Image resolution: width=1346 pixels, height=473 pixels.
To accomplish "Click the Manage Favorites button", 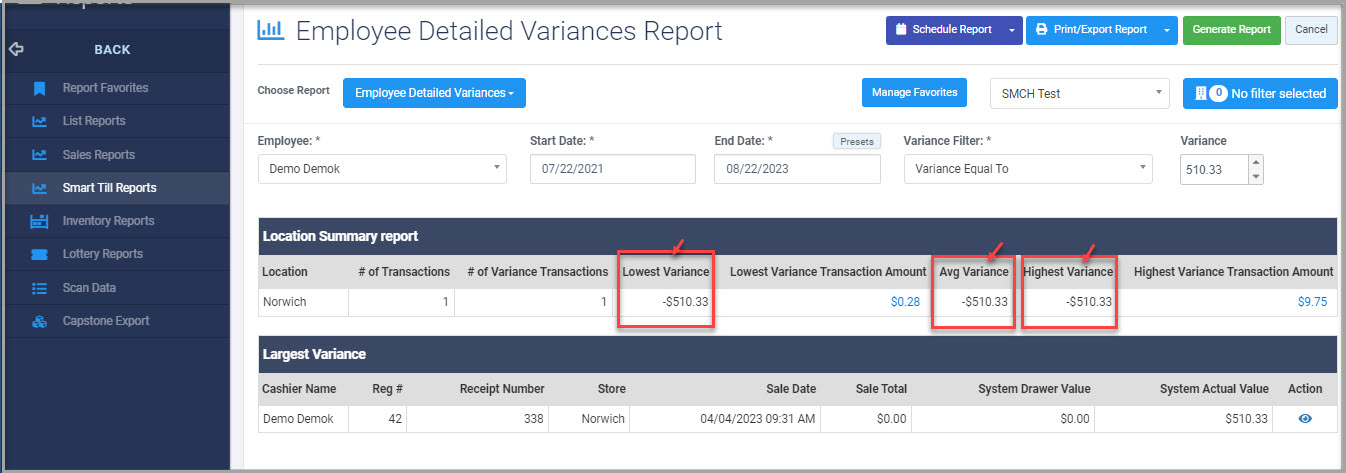I will click(x=914, y=93).
